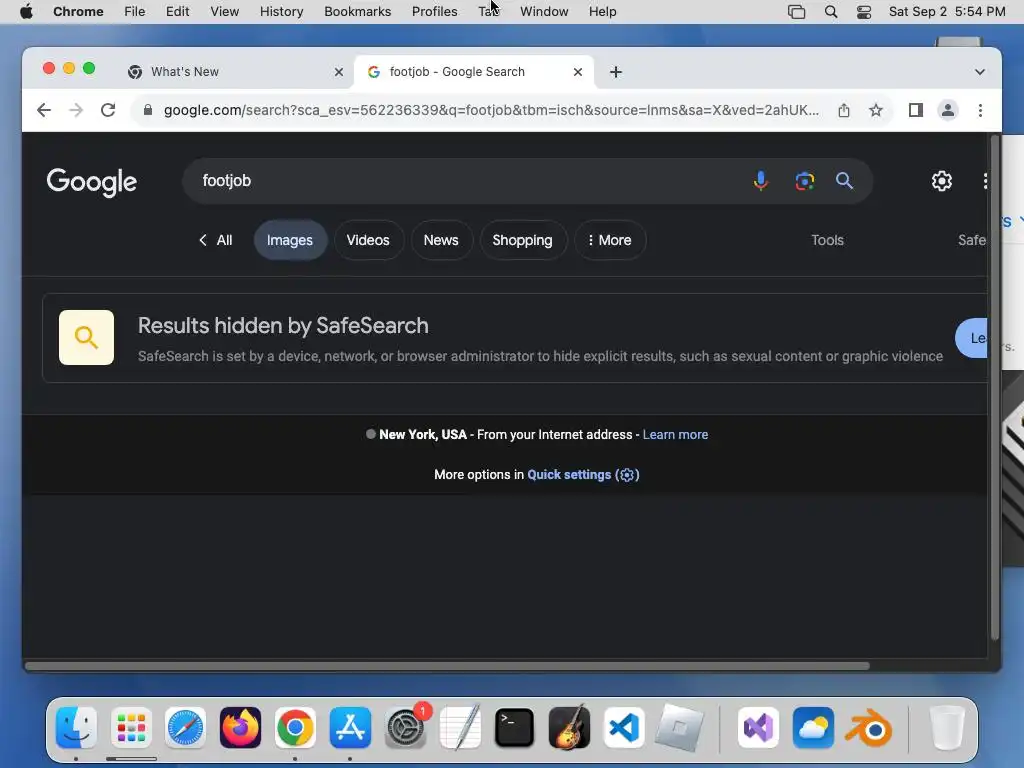Open the Bookmarks menu

(357, 12)
